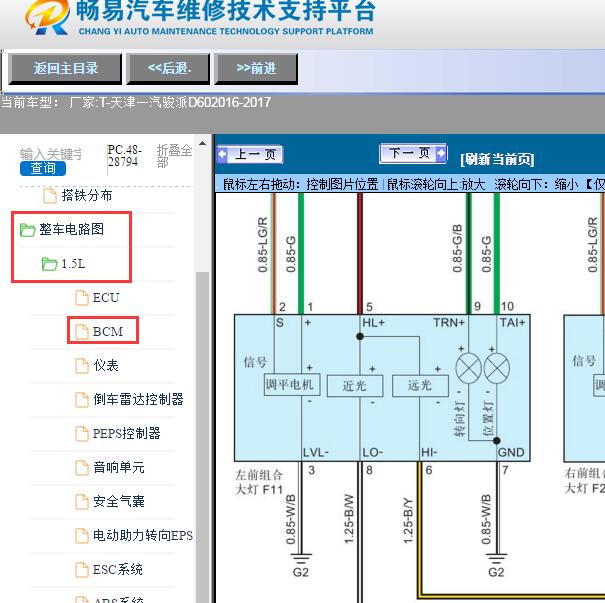Image resolution: width=605 pixels, height=603 pixels.
Task: Click the PEPS控制器 file icon
Action: pyautogui.click(x=81, y=434)
